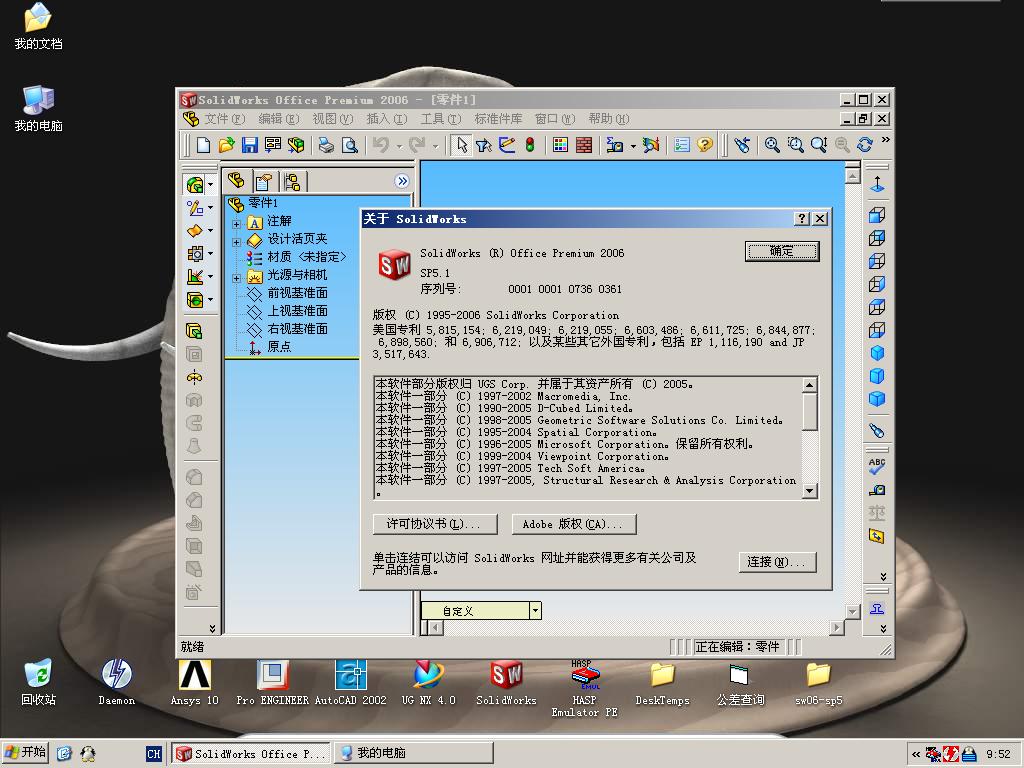Open the FeatureManager design tree tab

pyautogui.click(x=236, y=181)
